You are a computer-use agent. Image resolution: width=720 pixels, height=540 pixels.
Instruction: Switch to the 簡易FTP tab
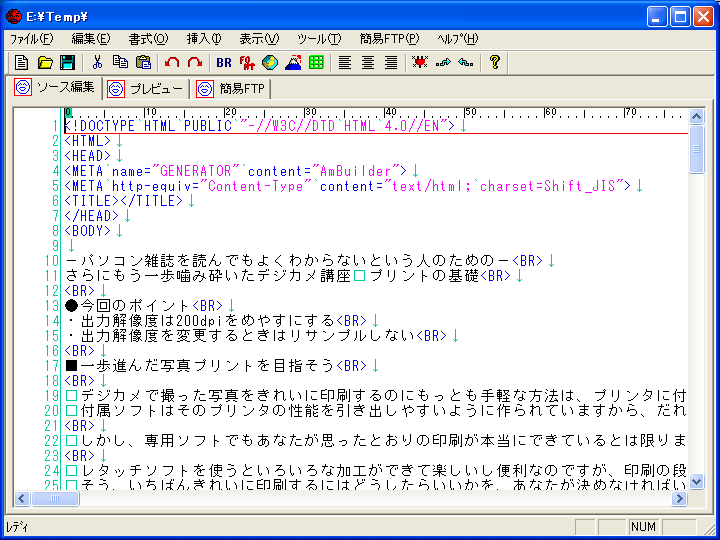click(x=231, y=89)
